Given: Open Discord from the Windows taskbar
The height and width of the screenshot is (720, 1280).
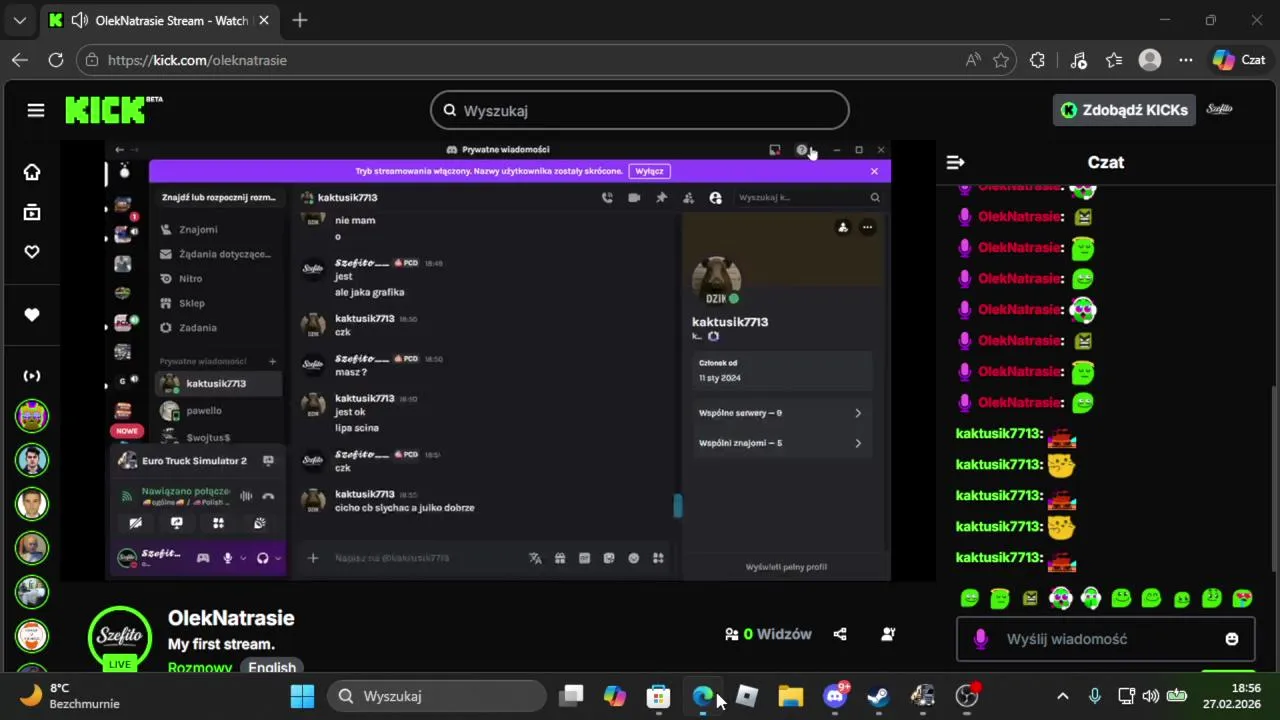Looking at the screenshot, I should (835, 696).
